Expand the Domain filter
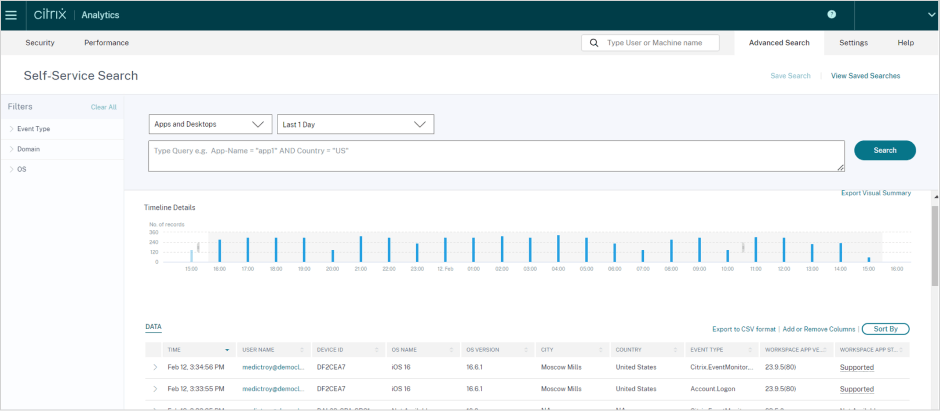The height and width of the screenshot is (411, 940). point(28,149)
